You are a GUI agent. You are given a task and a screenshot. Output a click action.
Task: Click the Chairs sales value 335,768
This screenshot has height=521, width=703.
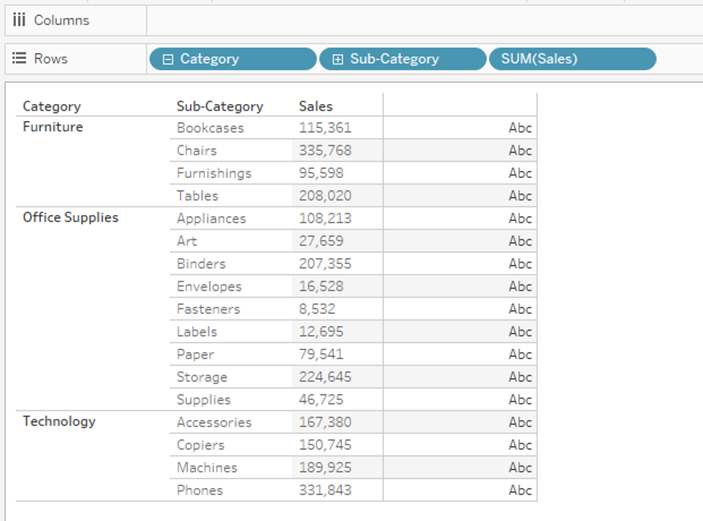pyautogui.click(x=325, y=150)
